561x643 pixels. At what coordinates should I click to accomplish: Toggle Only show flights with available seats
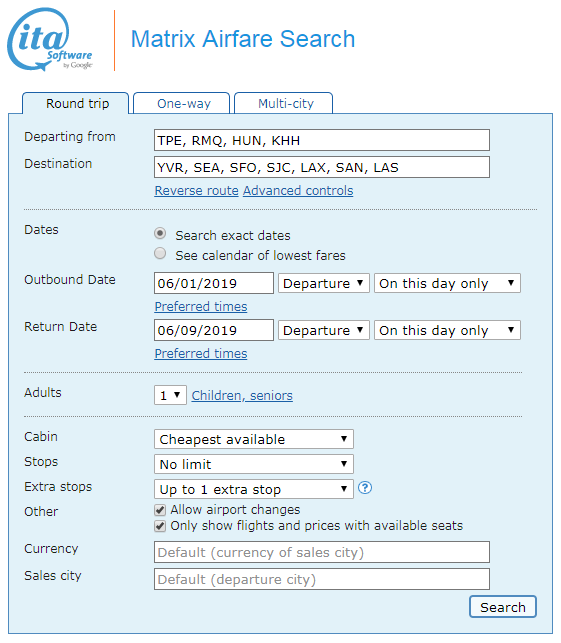[160, 526]
